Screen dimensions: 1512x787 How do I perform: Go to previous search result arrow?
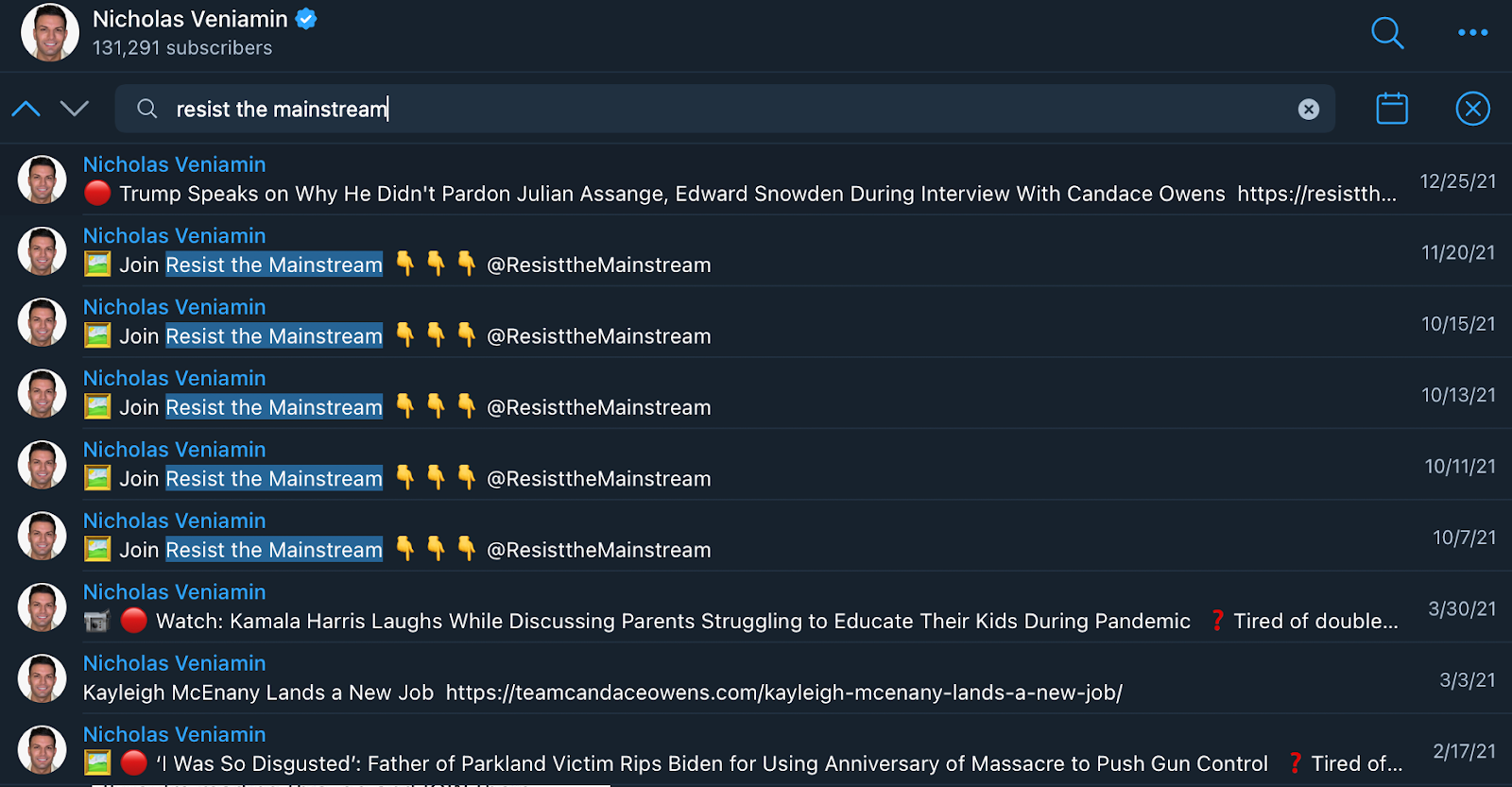pyautogui.click(x=26, y=109)
